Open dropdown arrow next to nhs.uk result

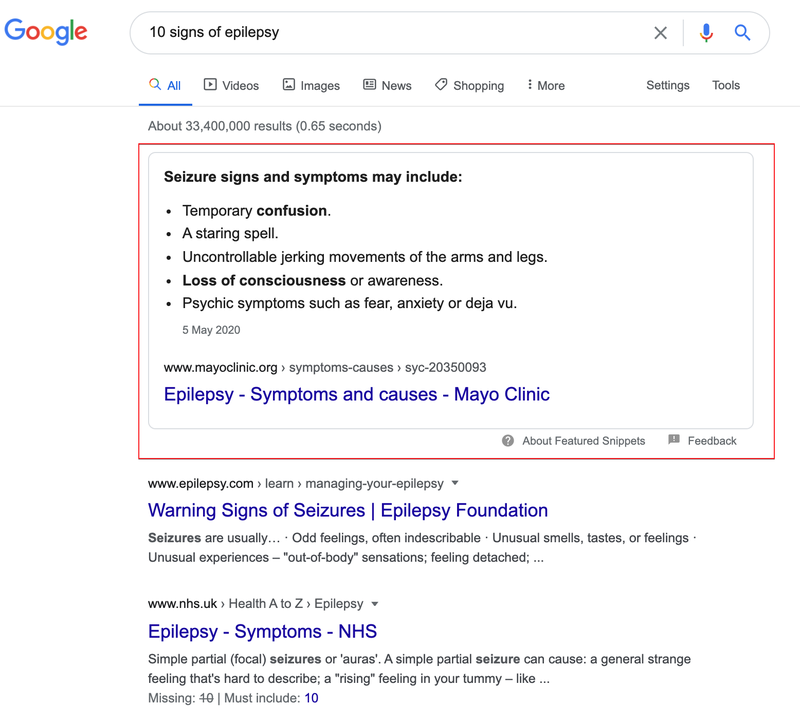click(375, 603)
